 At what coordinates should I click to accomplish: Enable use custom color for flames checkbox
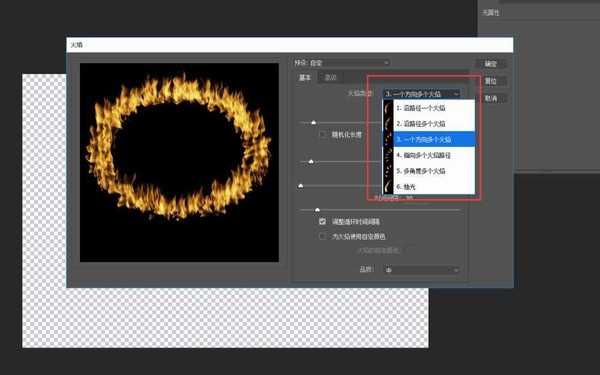[323, 236]
